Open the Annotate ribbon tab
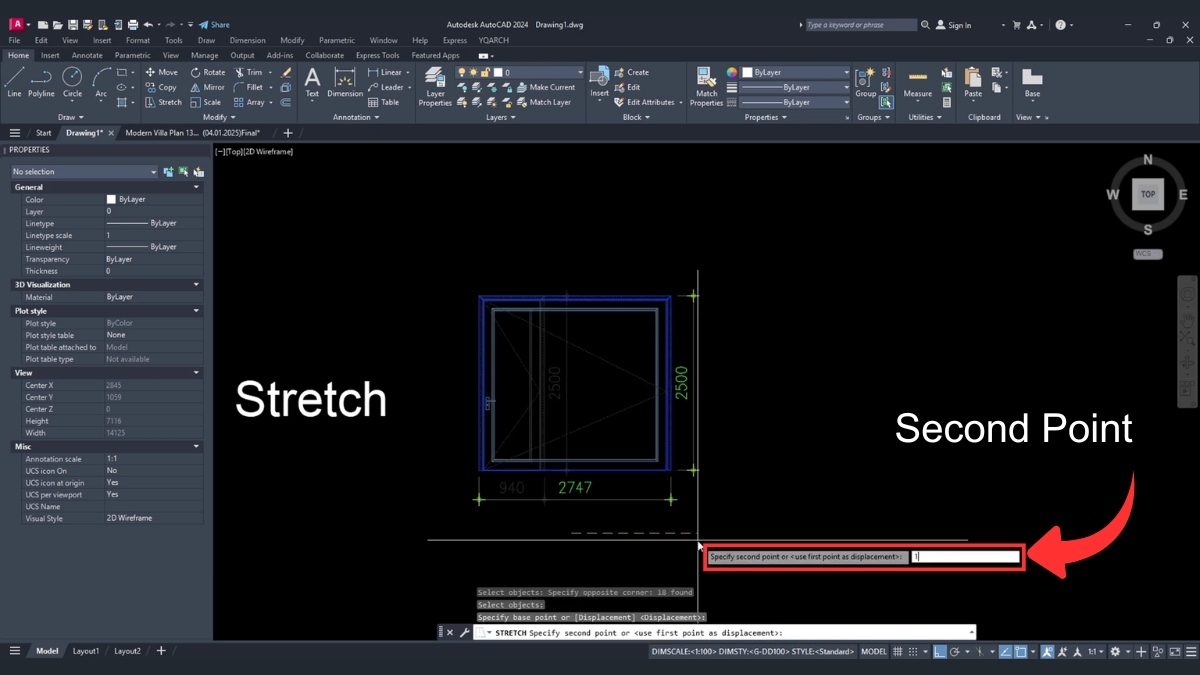 coord(87,55)
